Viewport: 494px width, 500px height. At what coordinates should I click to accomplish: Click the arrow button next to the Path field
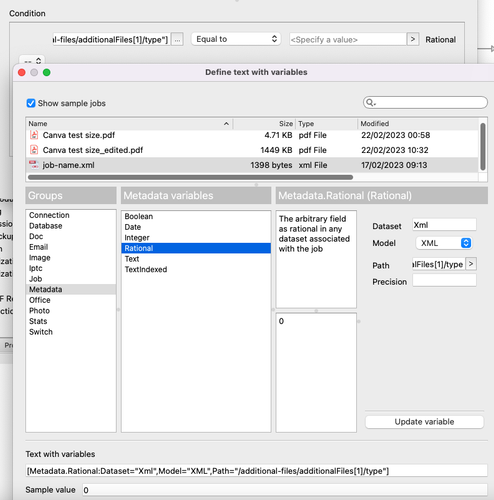(471, 264)
